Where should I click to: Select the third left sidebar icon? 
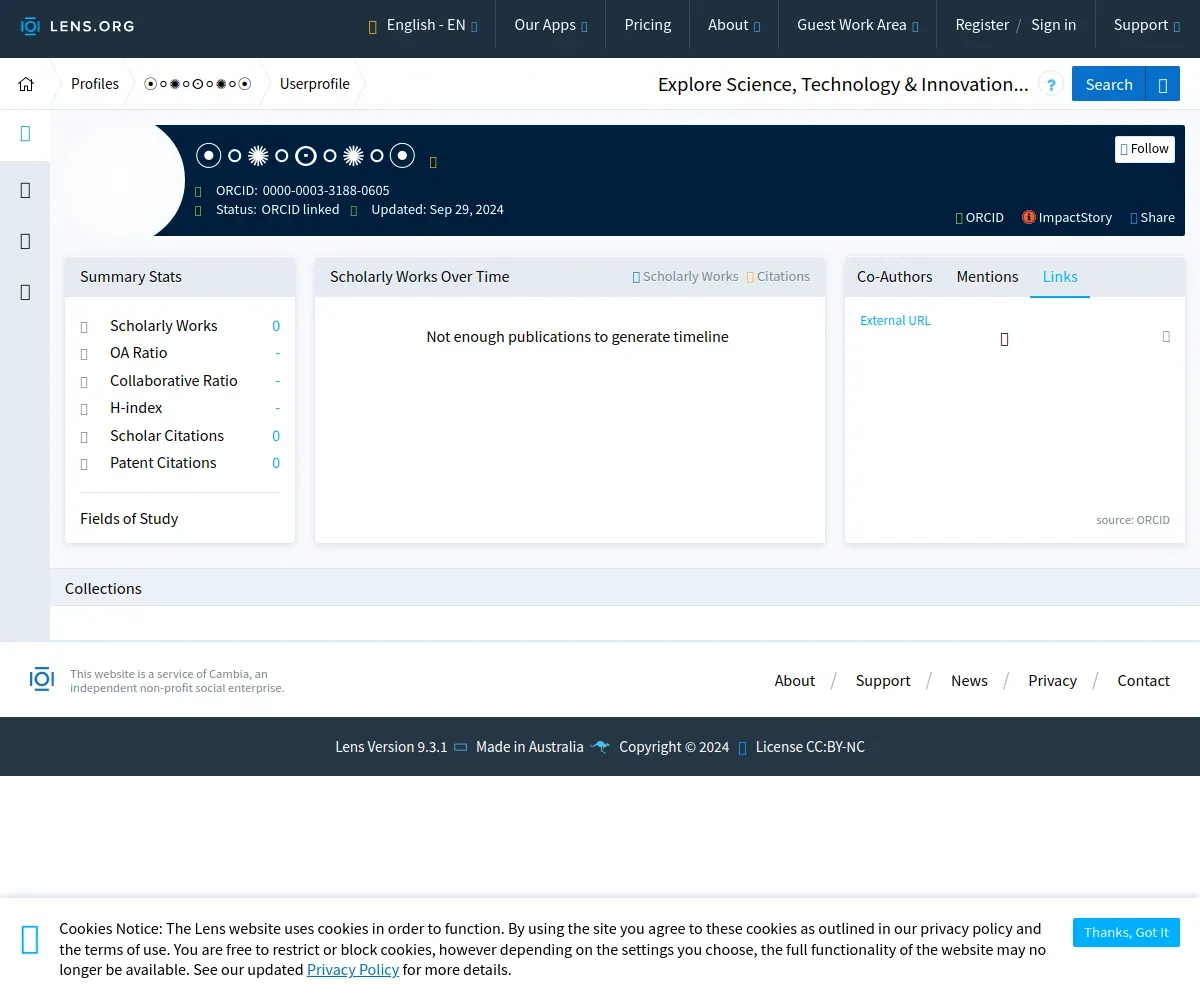tap(25, 241)
